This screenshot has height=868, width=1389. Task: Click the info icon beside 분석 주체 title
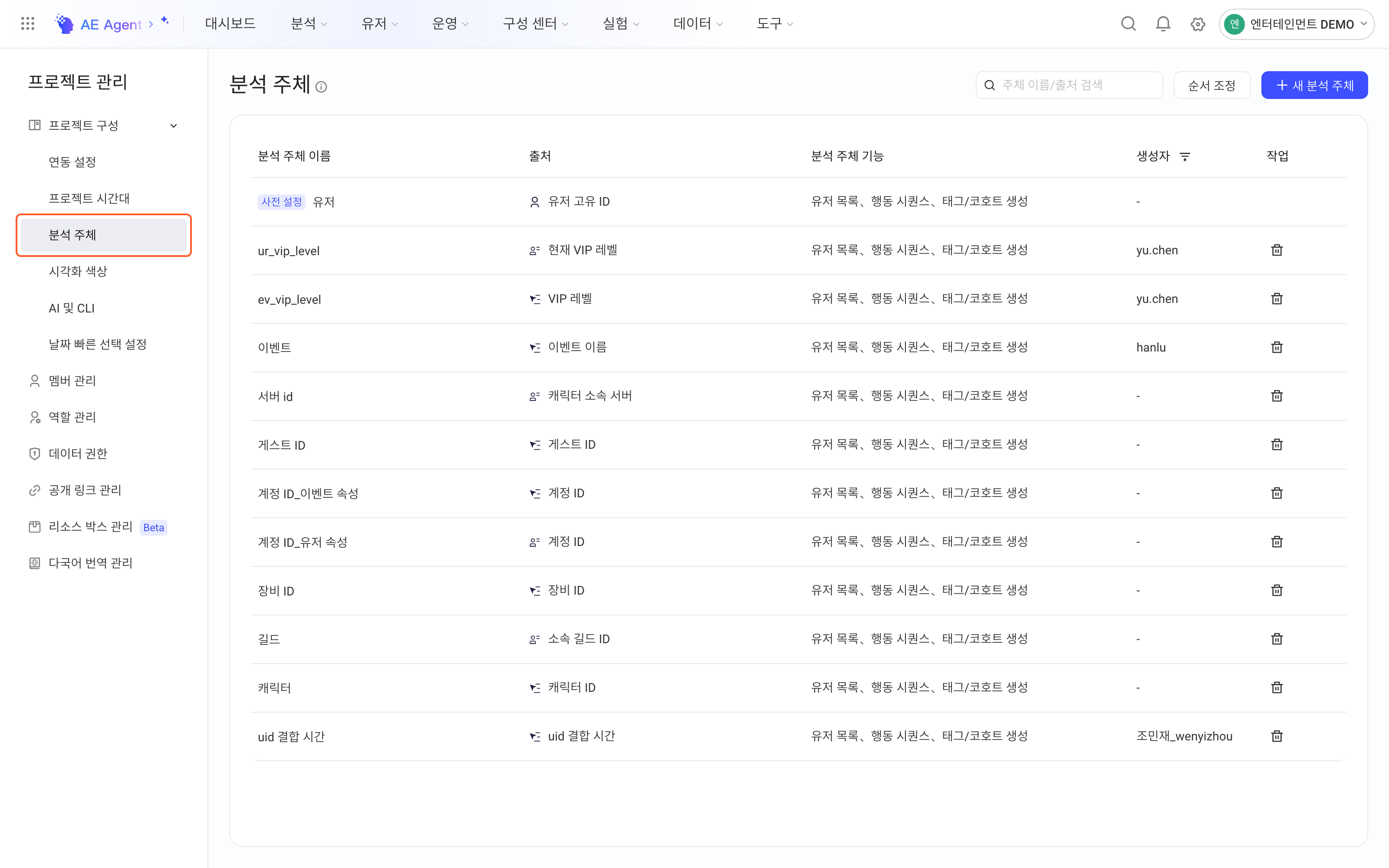click(321, 87)
